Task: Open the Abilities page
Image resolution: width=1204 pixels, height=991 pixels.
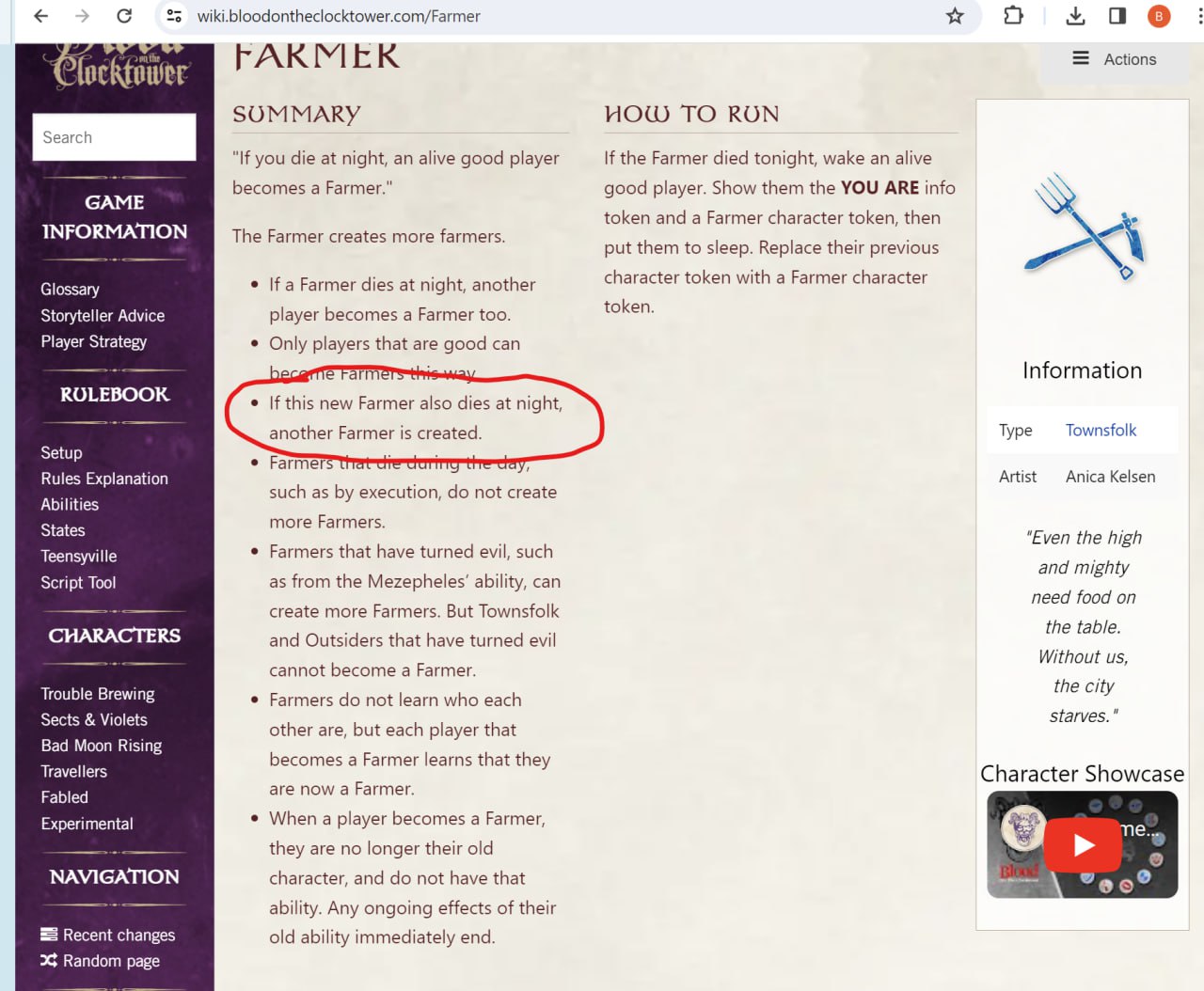Action: coord(70,504)
